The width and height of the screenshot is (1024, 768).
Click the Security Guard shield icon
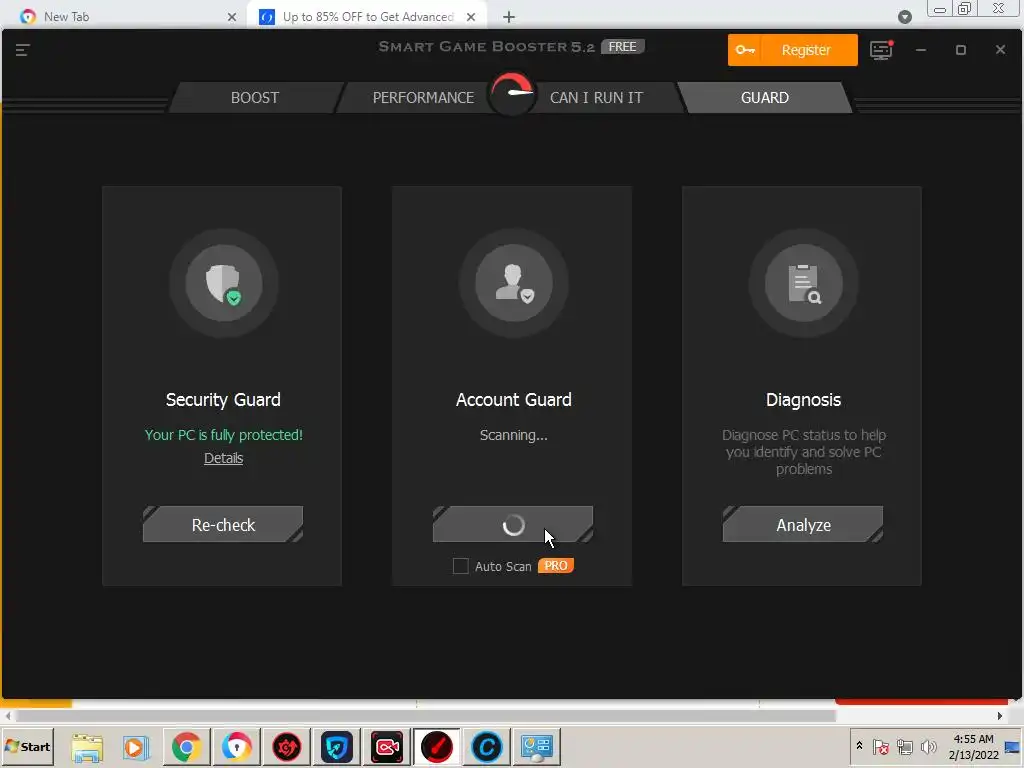(x=223, y=283)
